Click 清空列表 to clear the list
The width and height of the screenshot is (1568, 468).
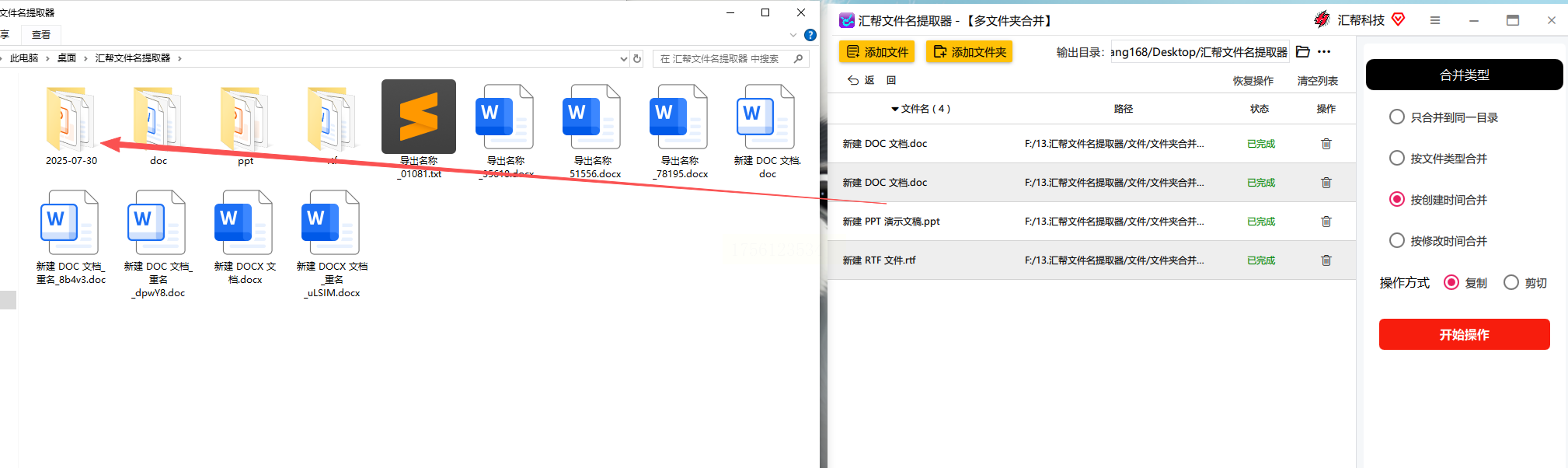tap(1318, 81)
